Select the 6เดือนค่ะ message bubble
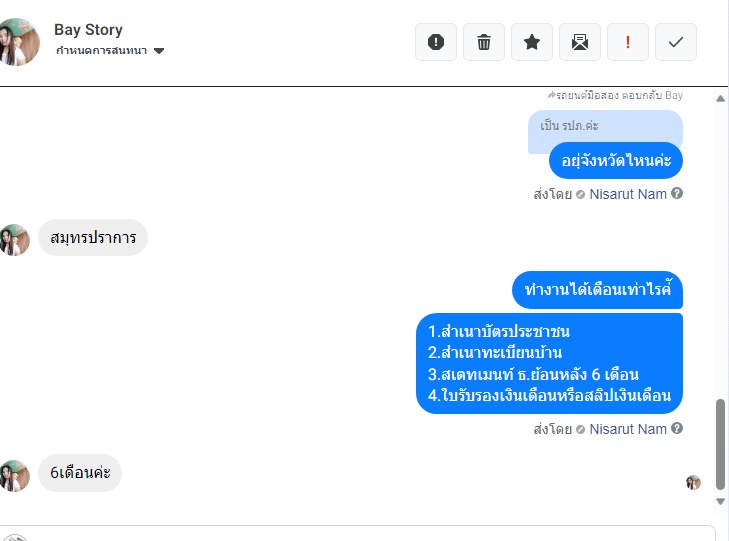 80,473
